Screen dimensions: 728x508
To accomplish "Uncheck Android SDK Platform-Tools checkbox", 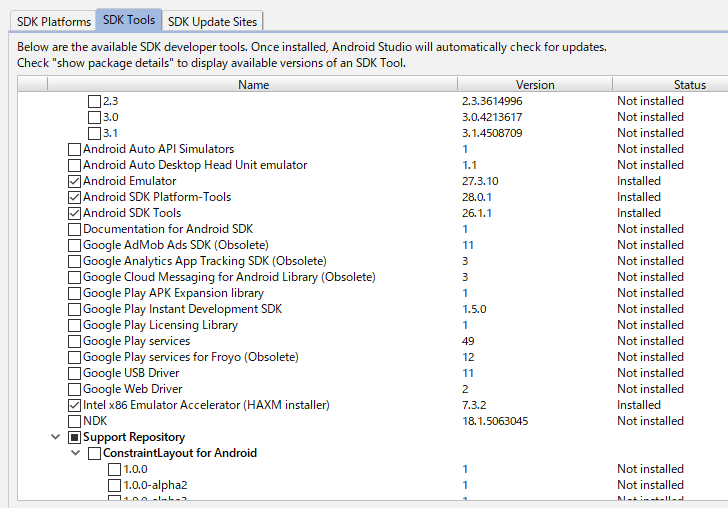I will pos(74,197).
